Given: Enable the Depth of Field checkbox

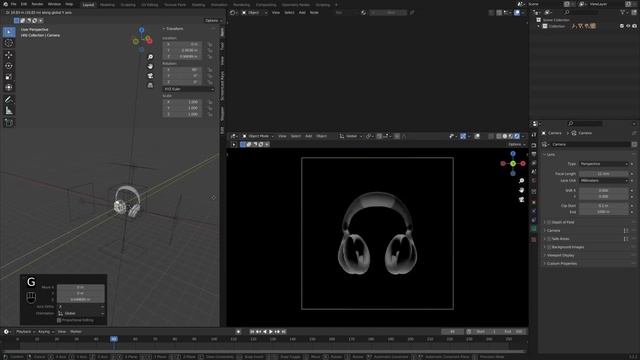Looking at the screenshot, I should coord(549,222).
